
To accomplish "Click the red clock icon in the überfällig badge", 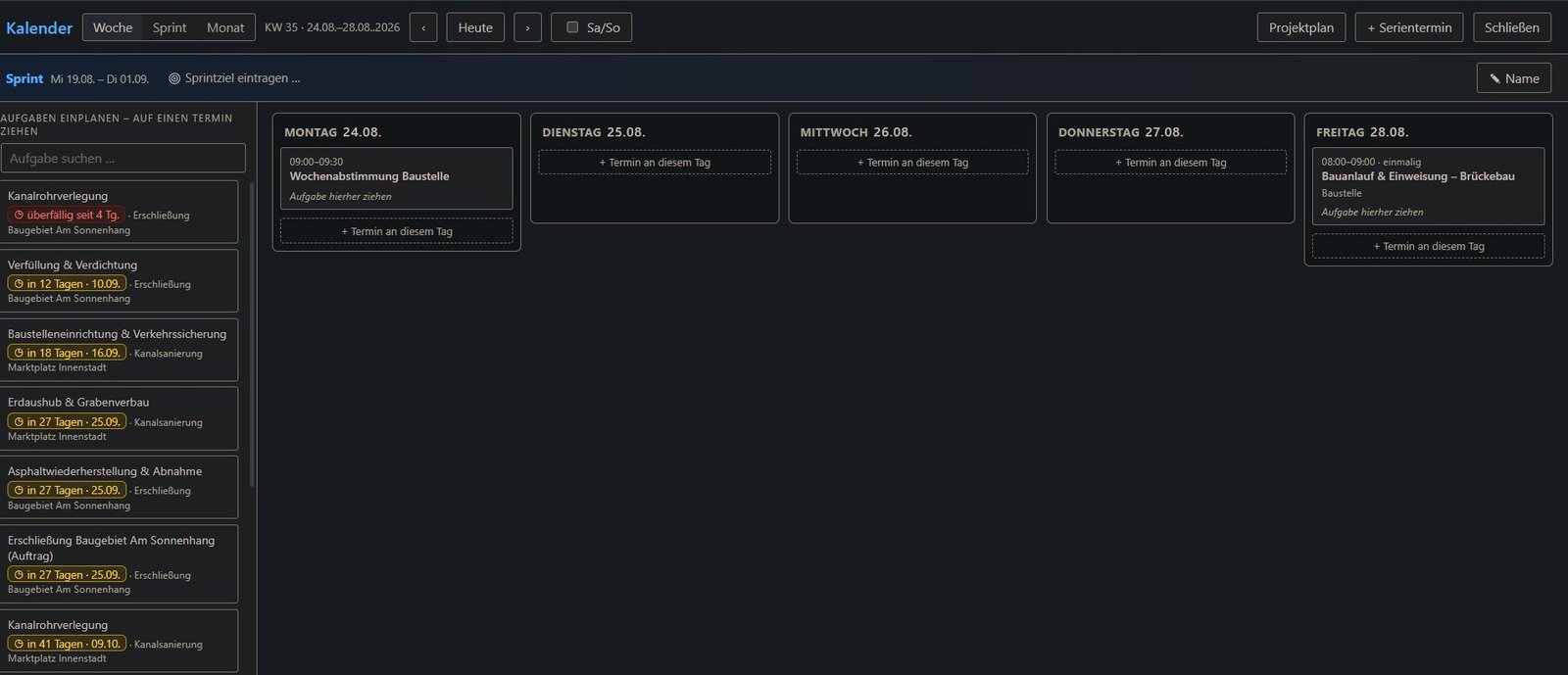I will click(x=19, y=215).
